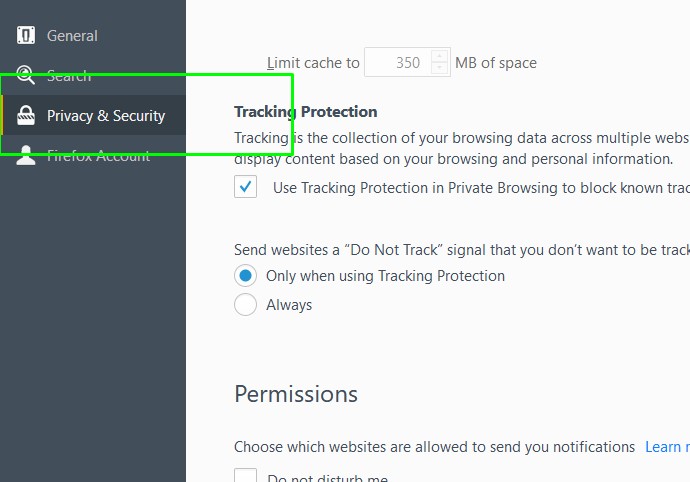Click the Search magnifier icon in sidebar
Viewport: 690px width, 482px height.
tap(26, 76)
